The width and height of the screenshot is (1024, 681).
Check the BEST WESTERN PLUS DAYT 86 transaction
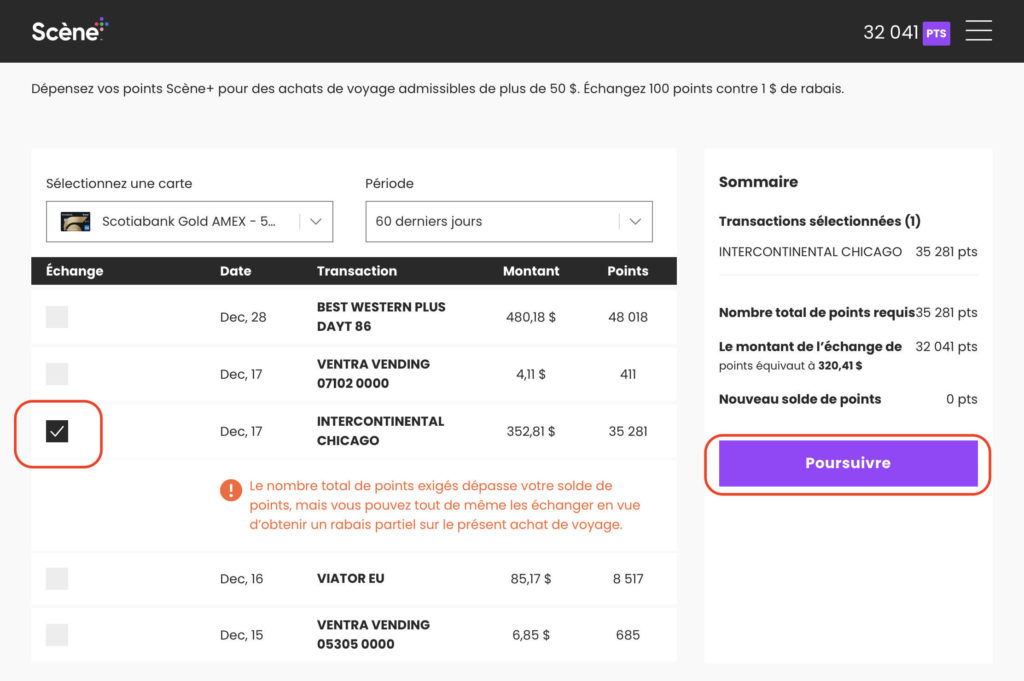57,316
